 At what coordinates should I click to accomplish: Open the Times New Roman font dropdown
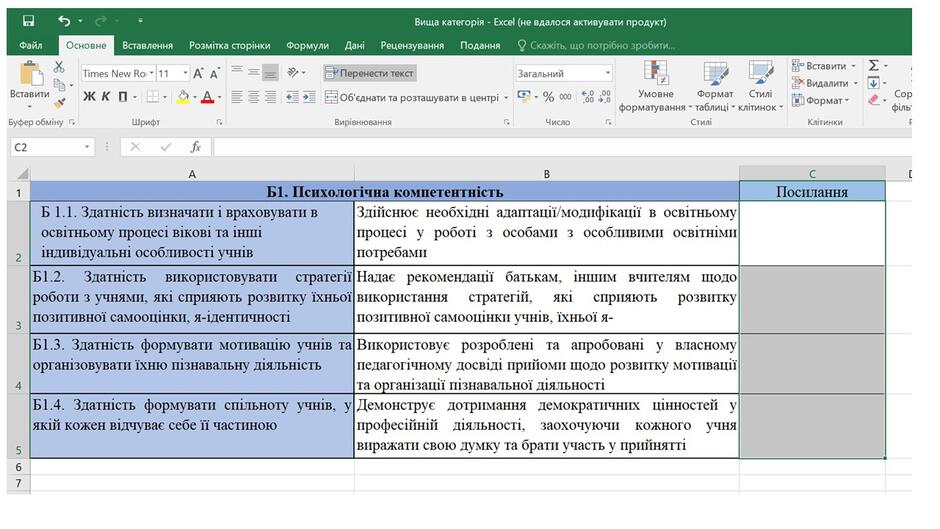(152, 73)
